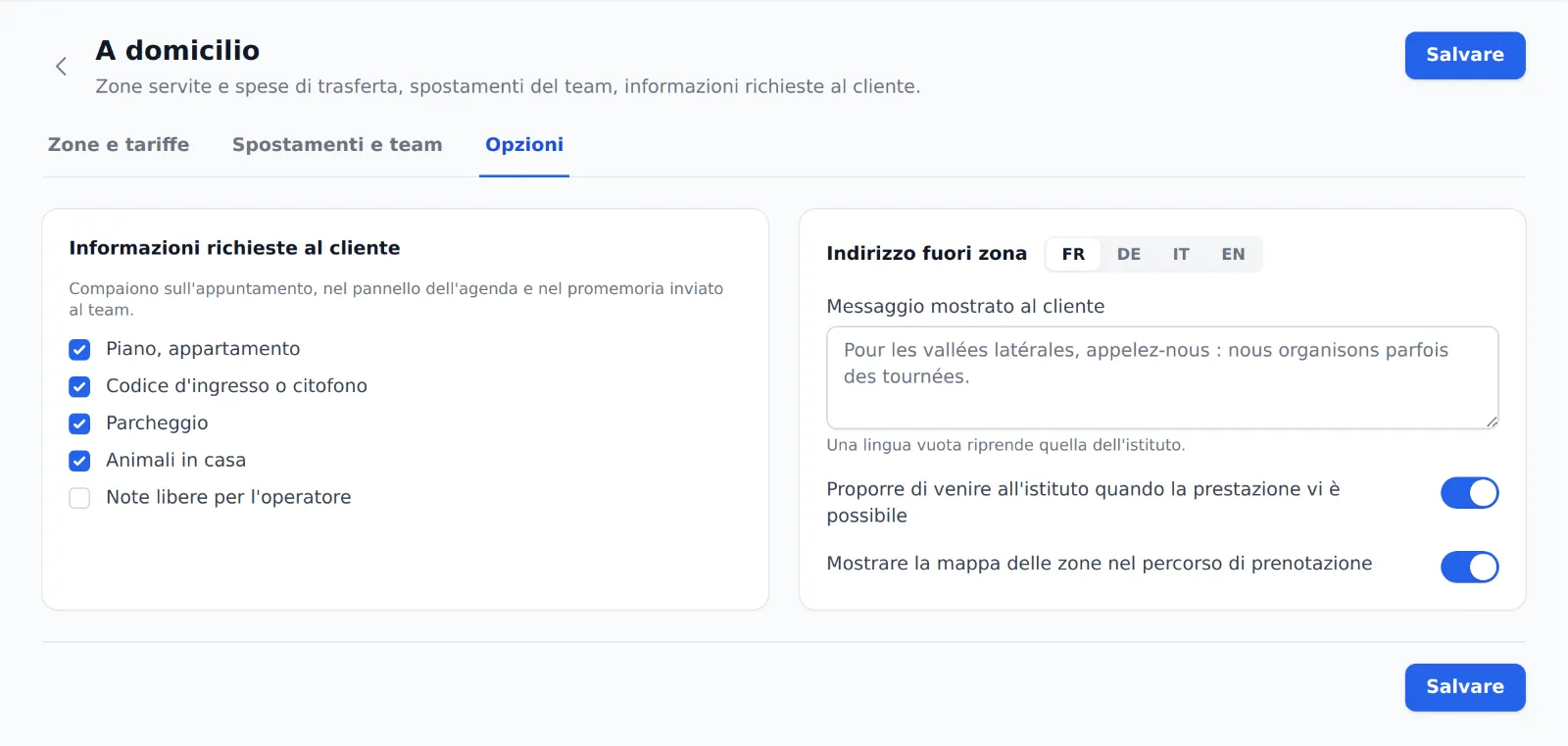The image size is (1568, 746).
Task: Click the 'A domicilio' page title
Action: pos(177,50)
